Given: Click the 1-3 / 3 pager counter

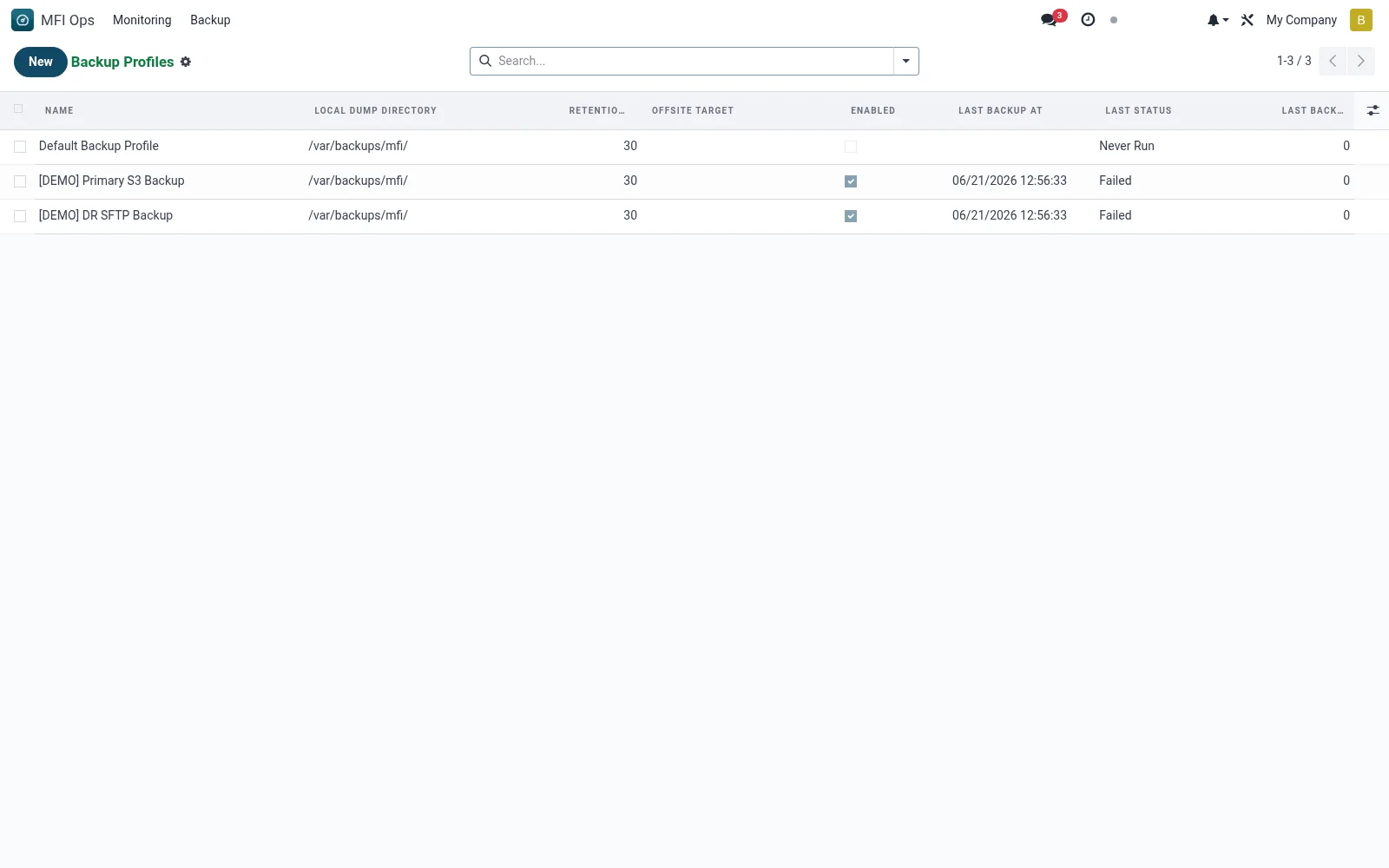Looking at the screenshot, I should [1294, 61].
